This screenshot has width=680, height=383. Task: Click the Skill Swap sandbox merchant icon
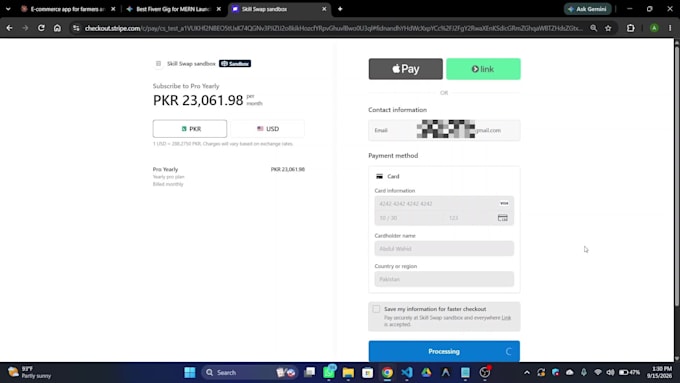[x=158, y=64]
